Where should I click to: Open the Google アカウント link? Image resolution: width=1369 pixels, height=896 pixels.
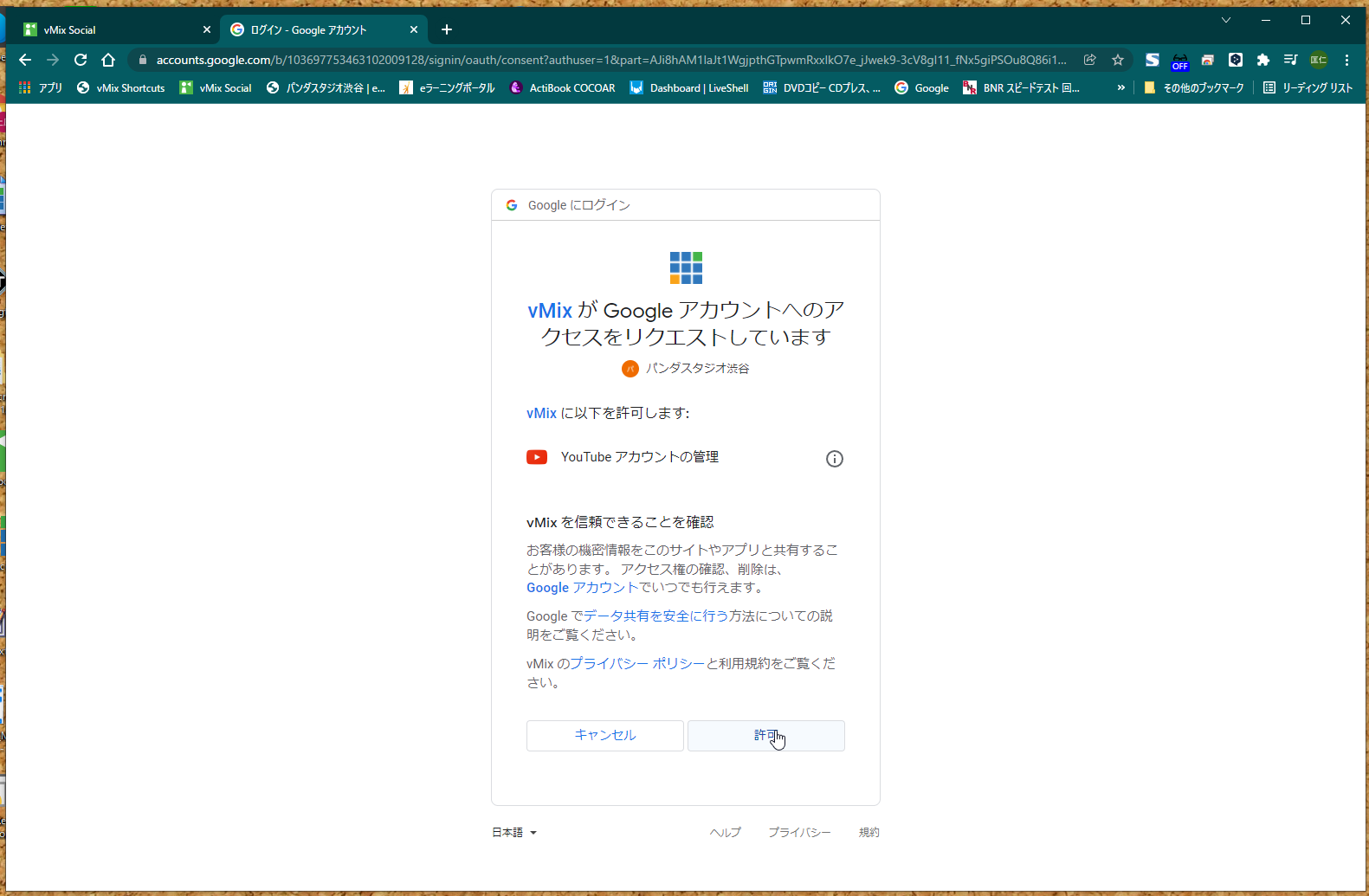click(x=582, y=588)
